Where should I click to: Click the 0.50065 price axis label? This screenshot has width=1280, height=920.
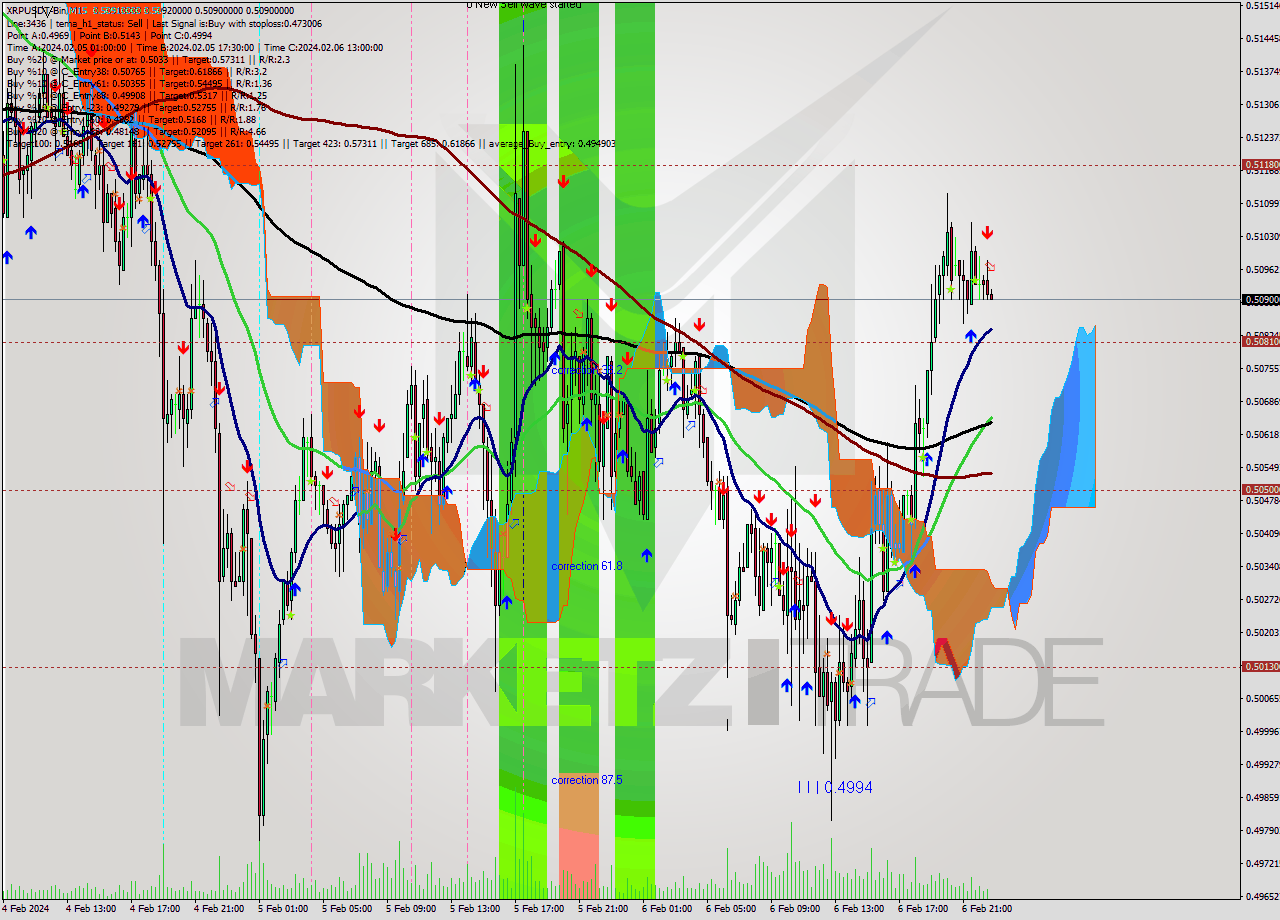click(x=1262, y=698)
